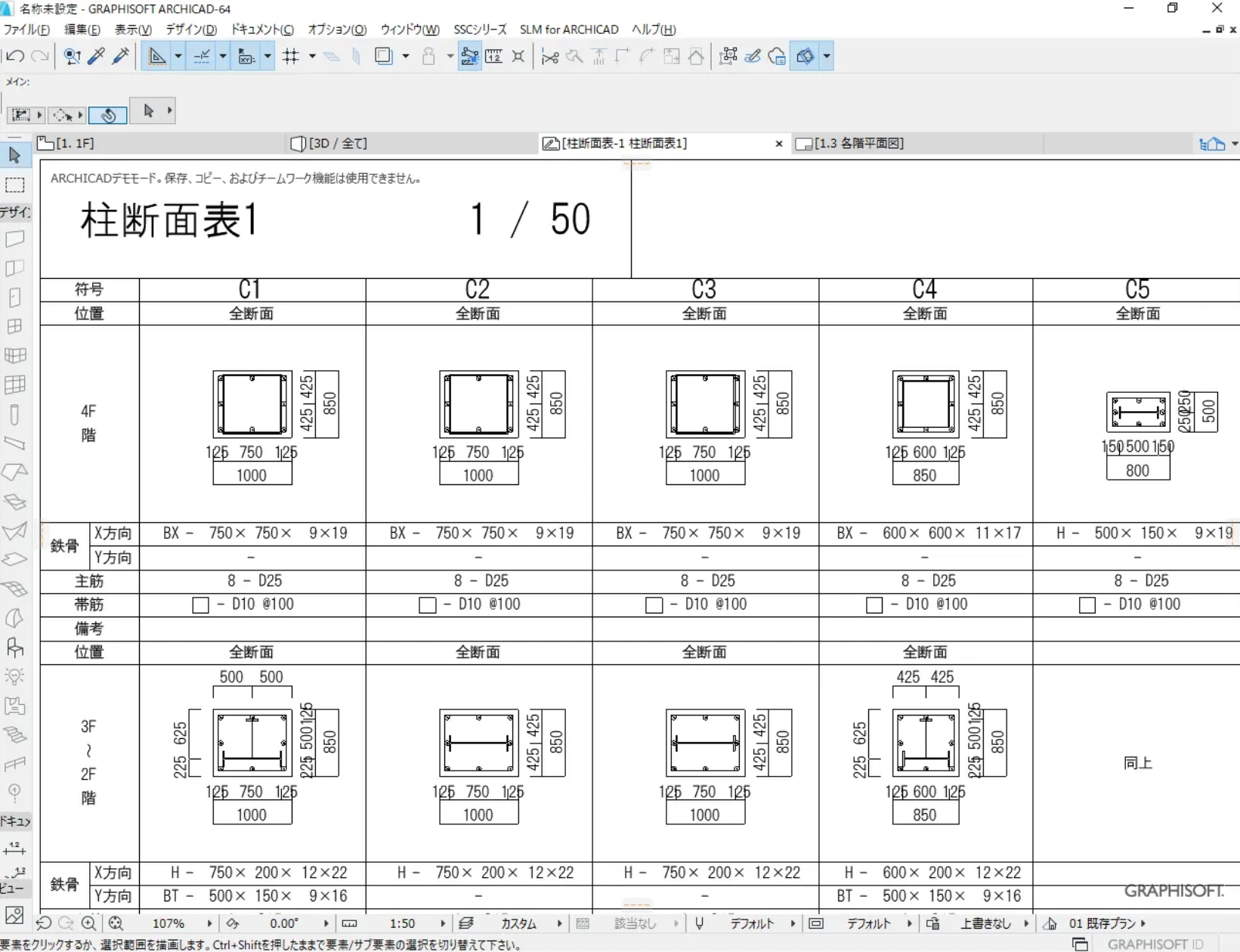Click the 同上 text in C5 column

tap(1137, 764)
